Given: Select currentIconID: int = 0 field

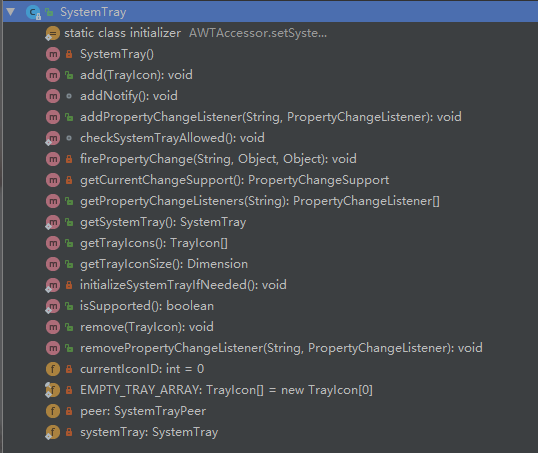Looking at the screenshot, I should pyautogui.click(x=142, y=369).
